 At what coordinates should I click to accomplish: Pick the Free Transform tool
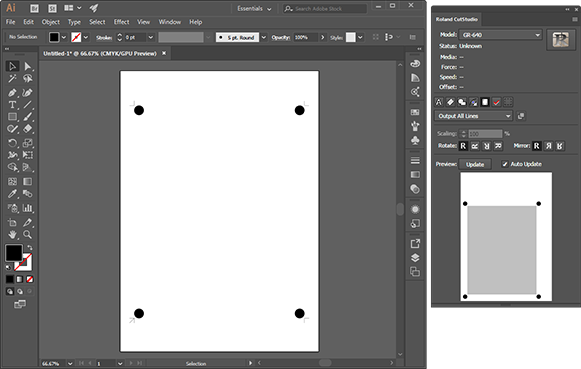[27, 155]
